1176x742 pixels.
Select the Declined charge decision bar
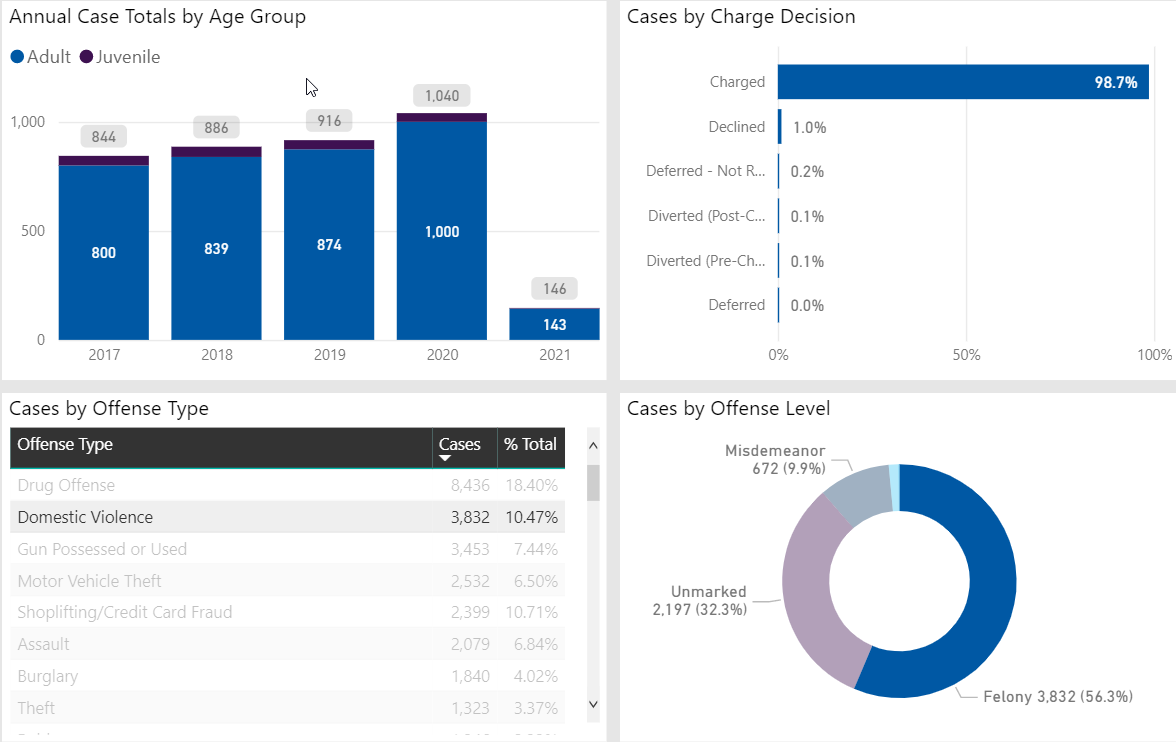780,127
